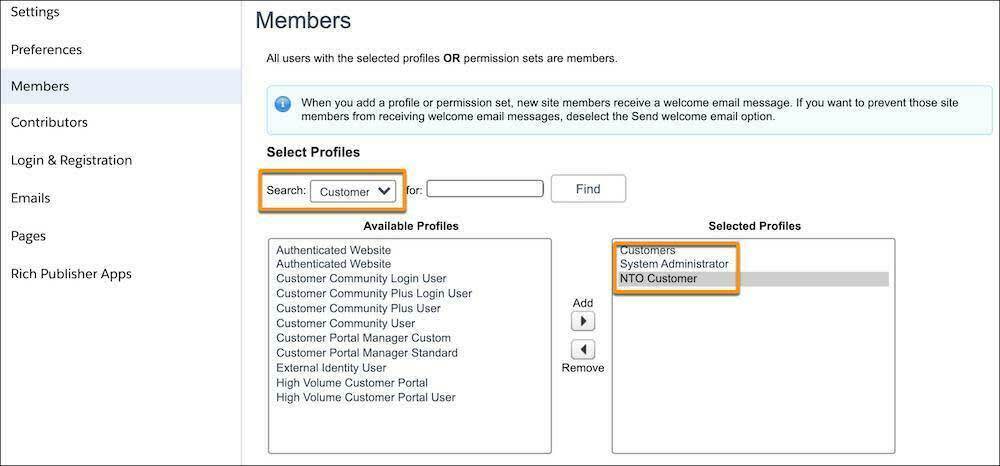Click the Remove left-arrow button
Viewport: 1000px width, 466px height.
[582, 350]
